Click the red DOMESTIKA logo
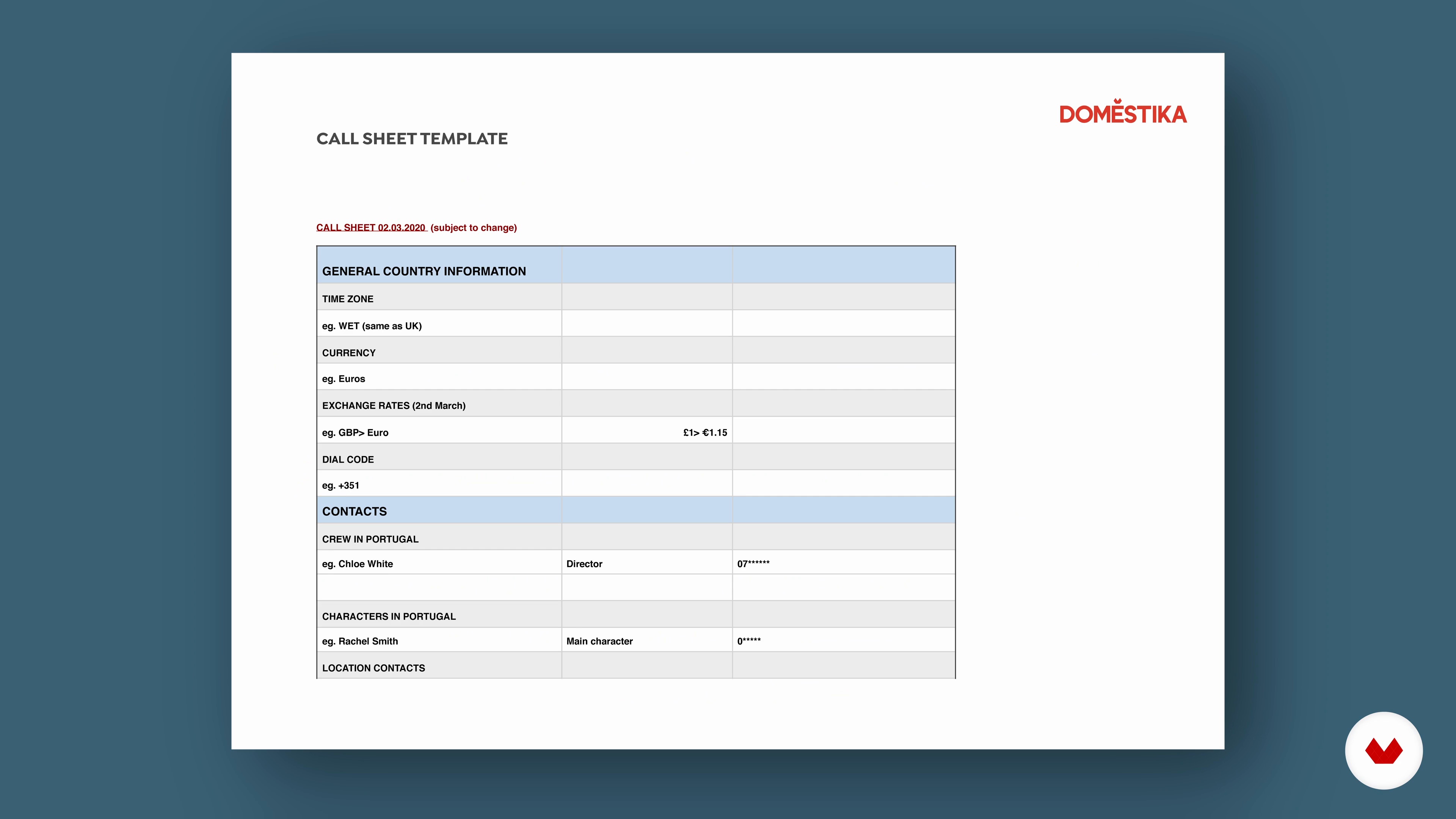 click(1122, 111)
